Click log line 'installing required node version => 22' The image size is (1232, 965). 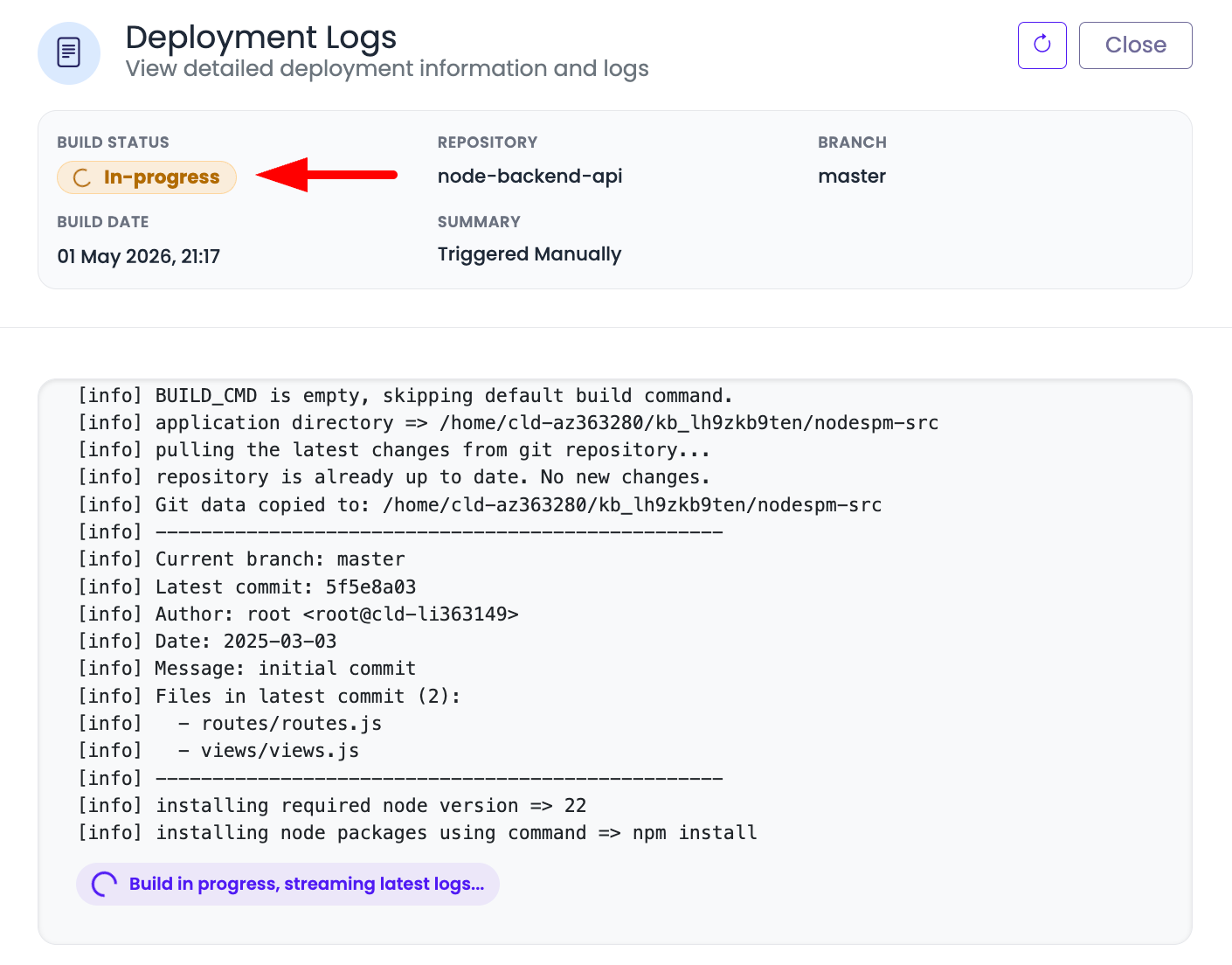point(332,806)
